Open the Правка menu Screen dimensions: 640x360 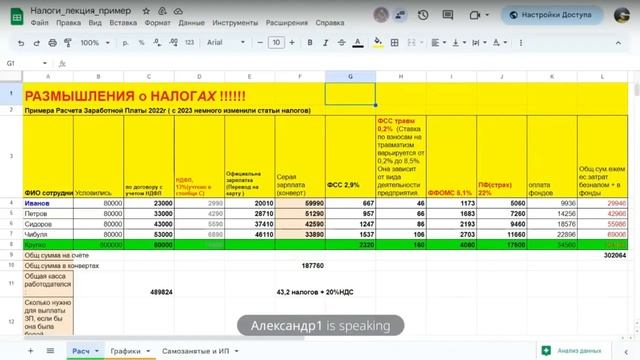tap(68, 23)
